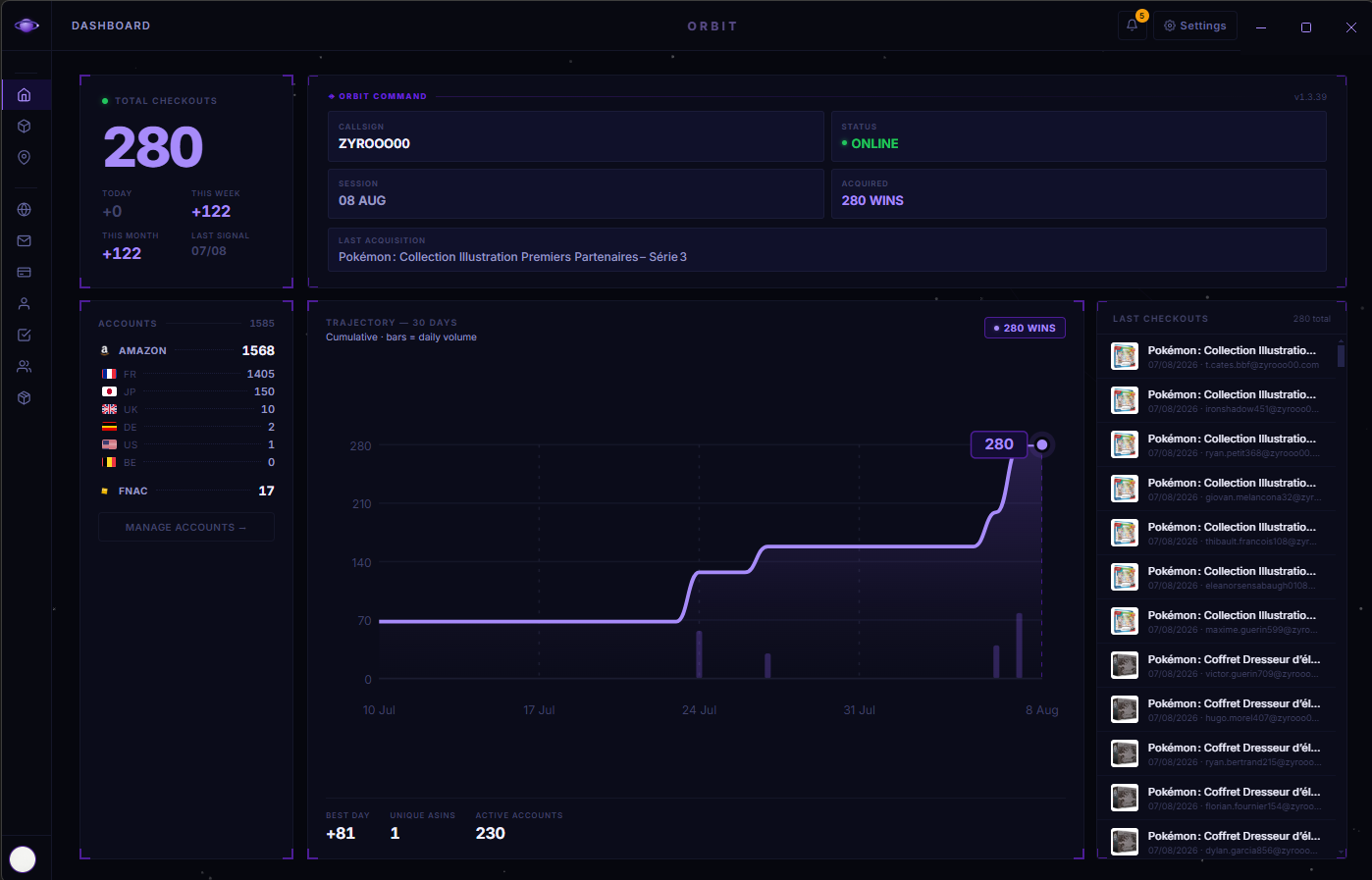The image size is (1372, 880).
Task: Select ryan.bertrand215 checkout row
Action: tap(1217, 753)
